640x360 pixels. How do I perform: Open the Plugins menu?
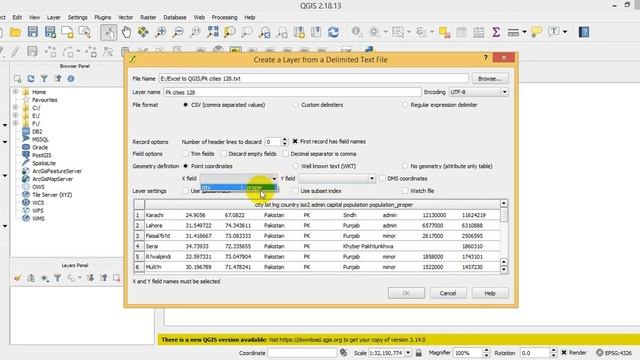click(102, 18)
